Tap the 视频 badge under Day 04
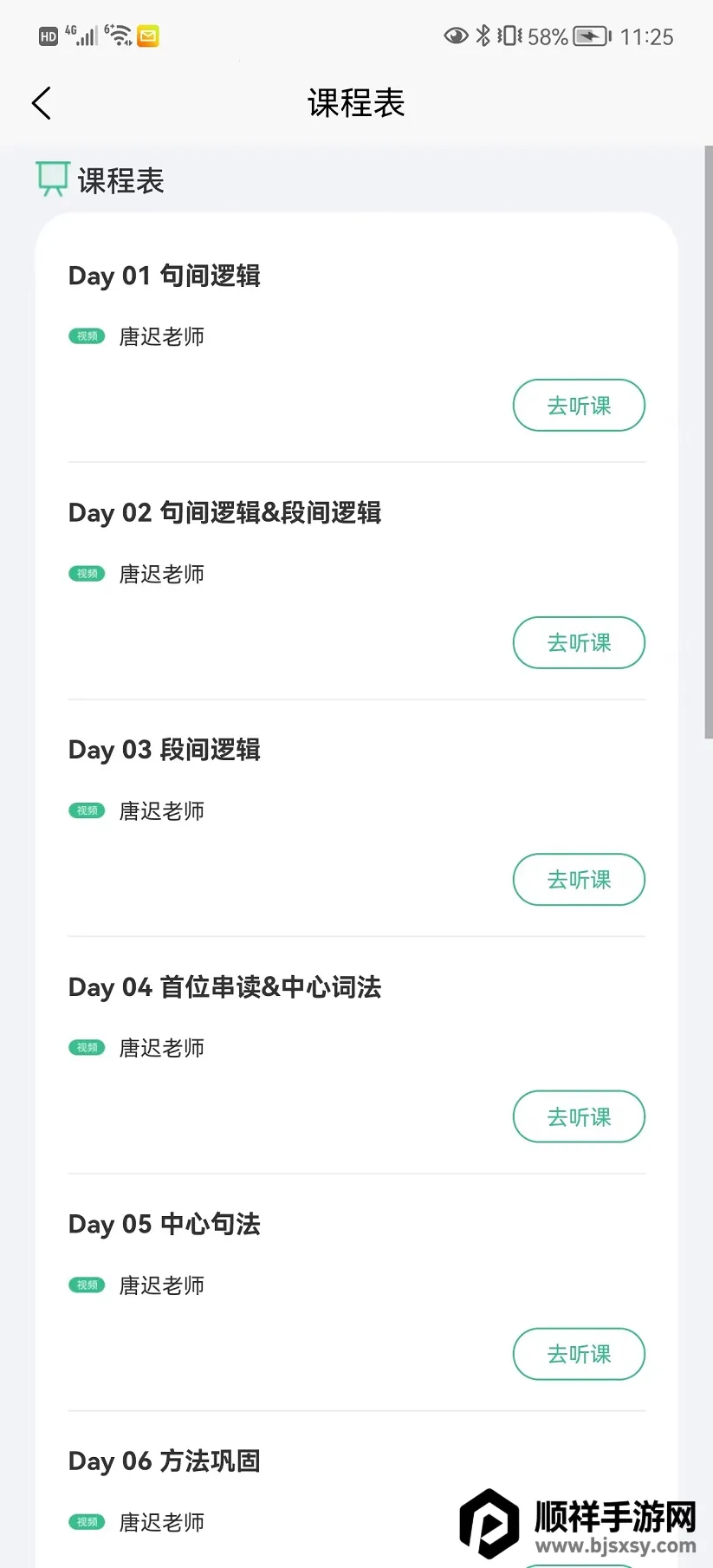 pyautogui.click(x=87, y=1048)
